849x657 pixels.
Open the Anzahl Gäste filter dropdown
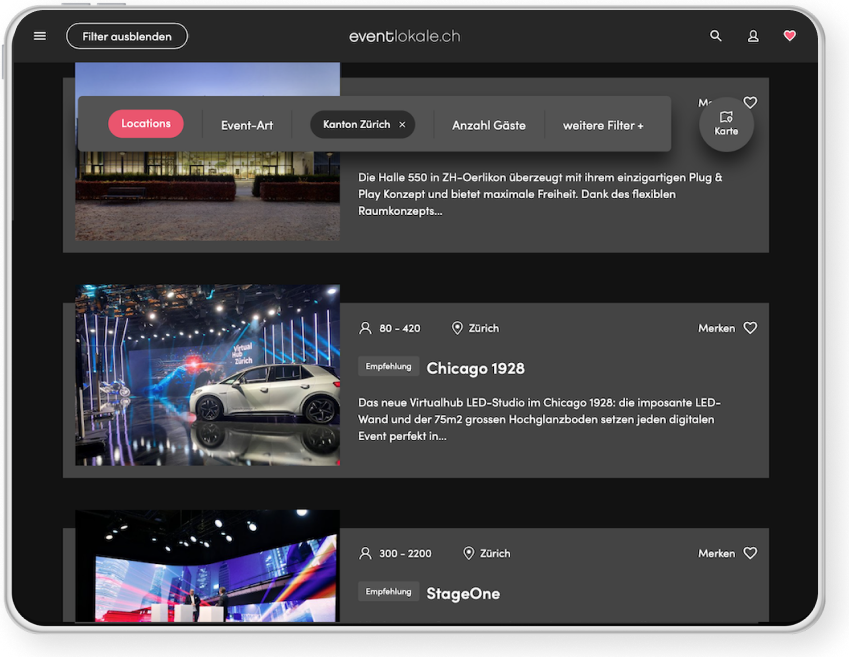(489, 125)
